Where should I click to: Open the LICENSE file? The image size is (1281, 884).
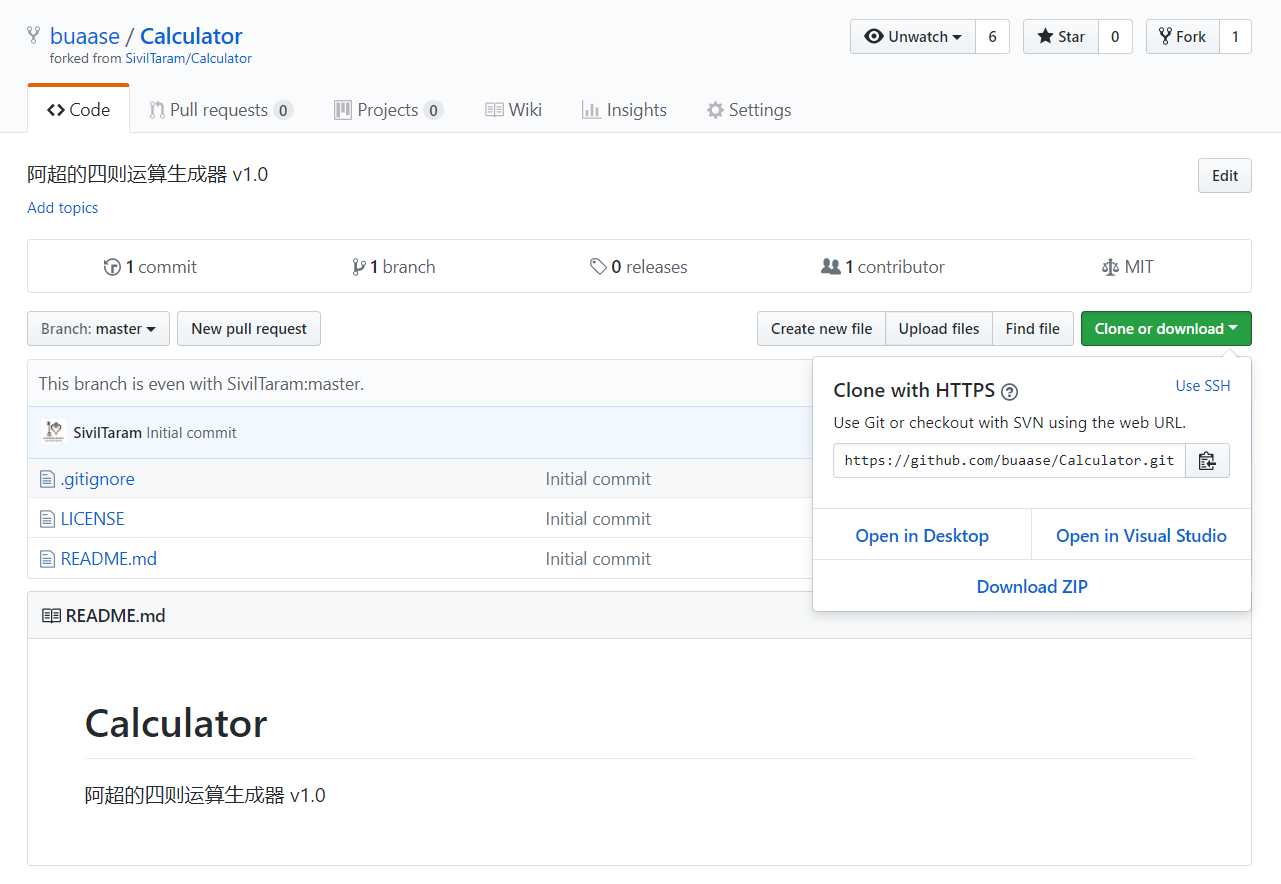93,519
